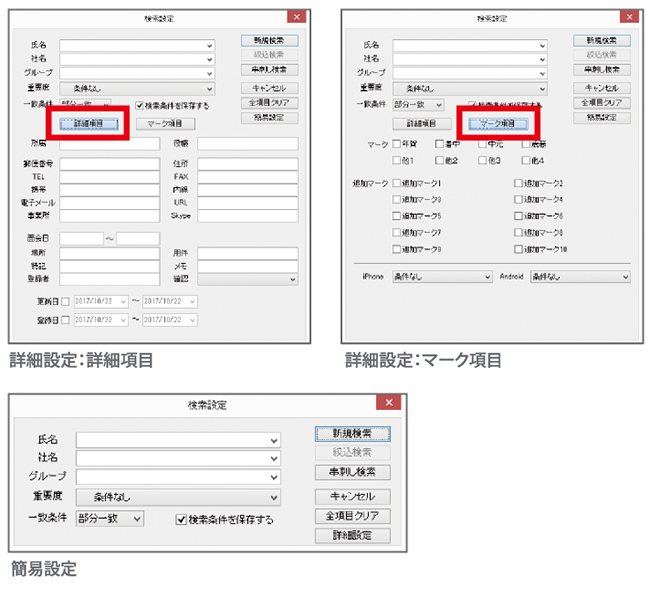Check the 他3 mark checkbox
The image size is (650, 598).
482,160
